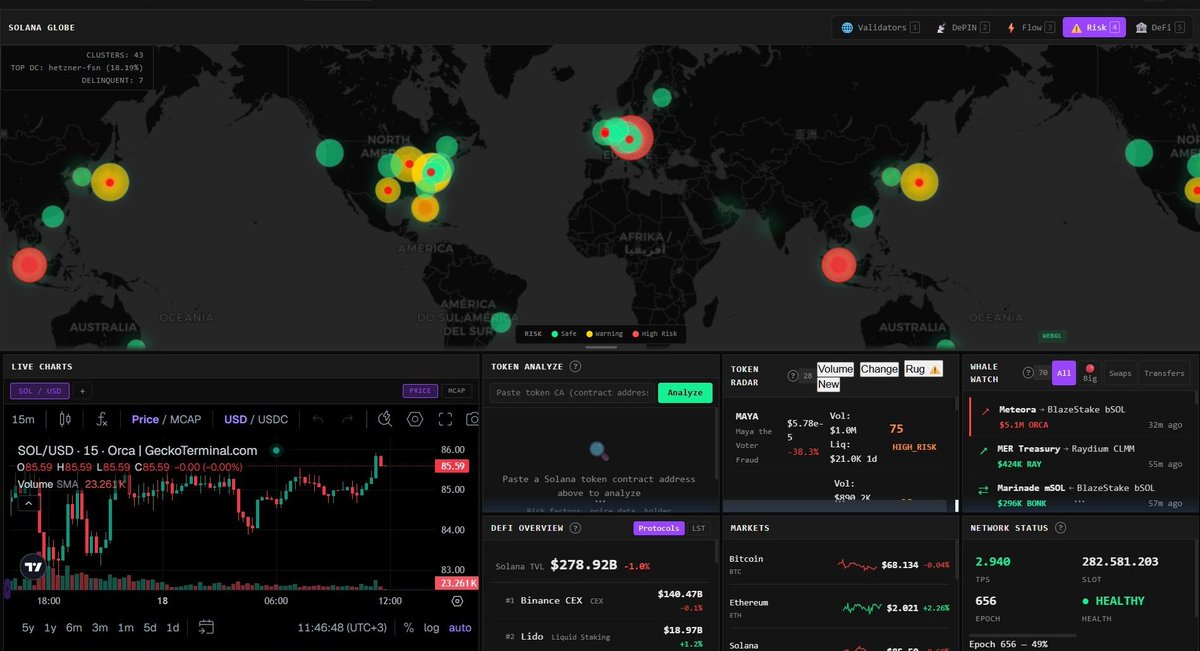
Task: Open the DeFi globe tab
Action: click(x=1160, y=28)
